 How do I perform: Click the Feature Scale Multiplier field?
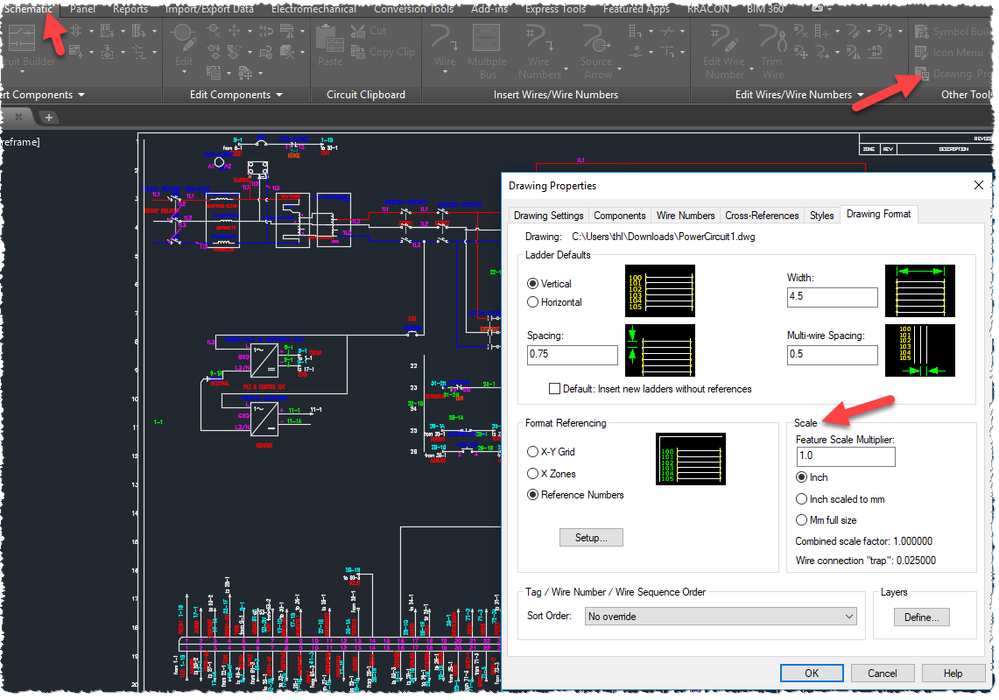pyautogui.click(x=845, y=456)
